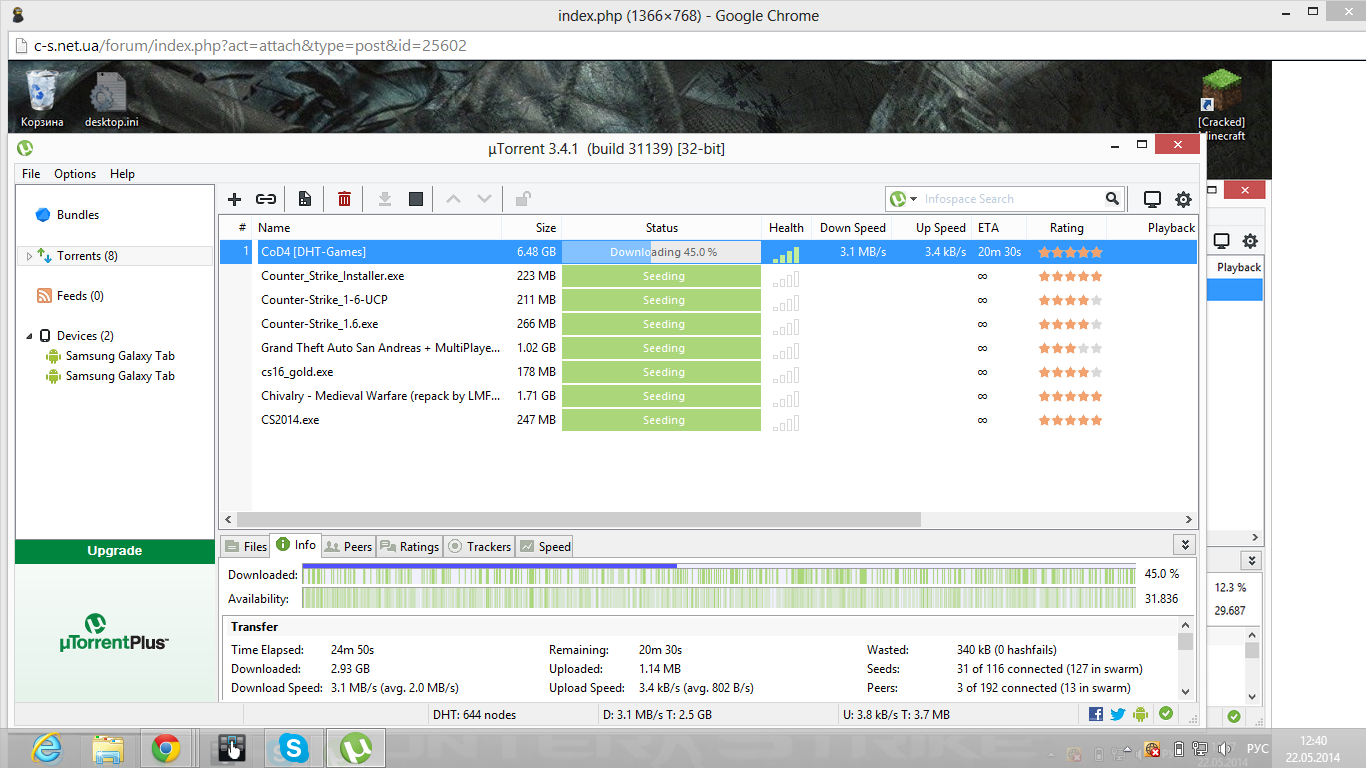Image resolution: width=1366 pixels, height=768 pixels.
Task: Click the Infospace Search input field
Action: pyautogui.click(x=1012, y=199)
